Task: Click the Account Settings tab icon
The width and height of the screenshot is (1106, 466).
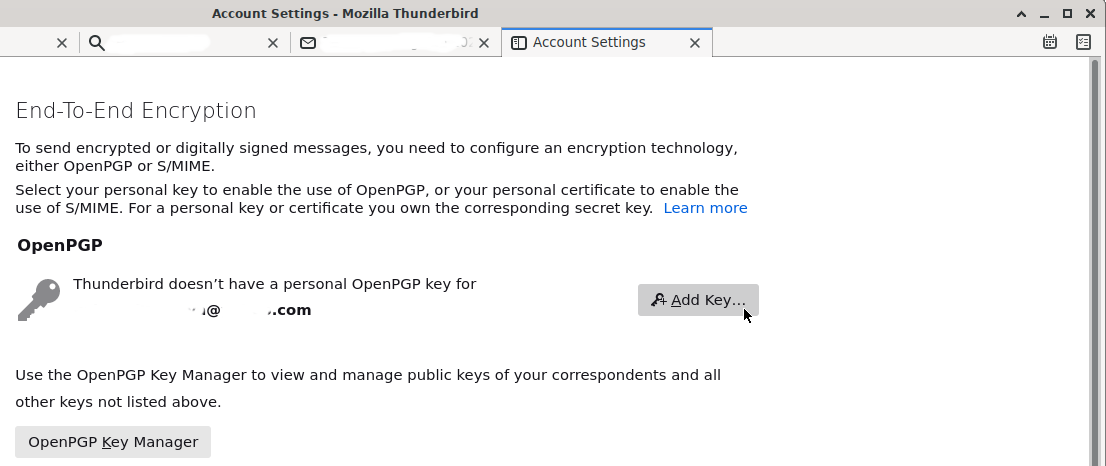Action: (519, 43)
